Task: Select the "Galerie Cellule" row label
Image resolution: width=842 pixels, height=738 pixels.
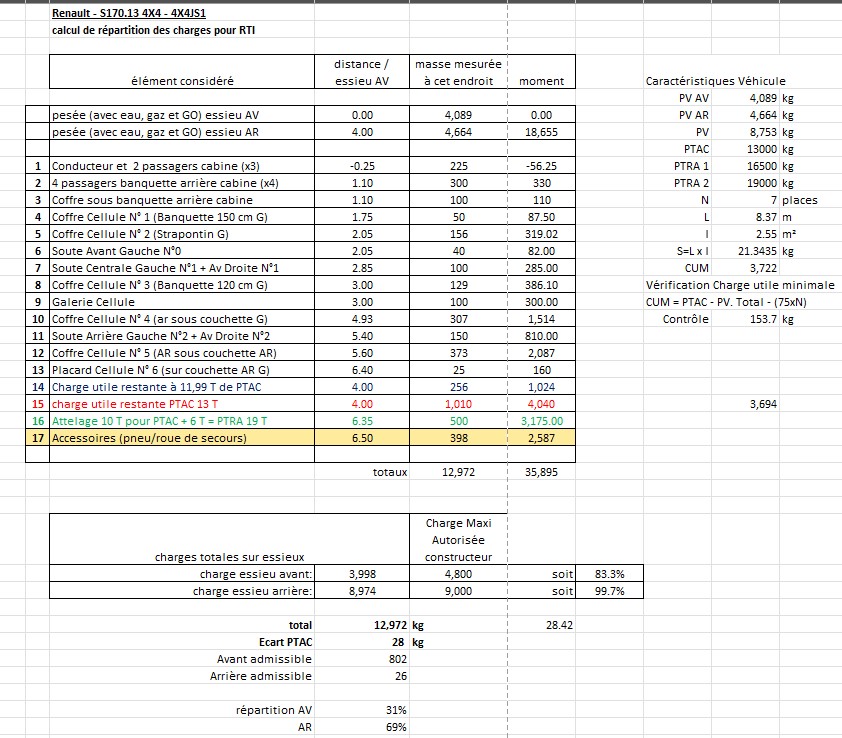Action: [93, 301]
